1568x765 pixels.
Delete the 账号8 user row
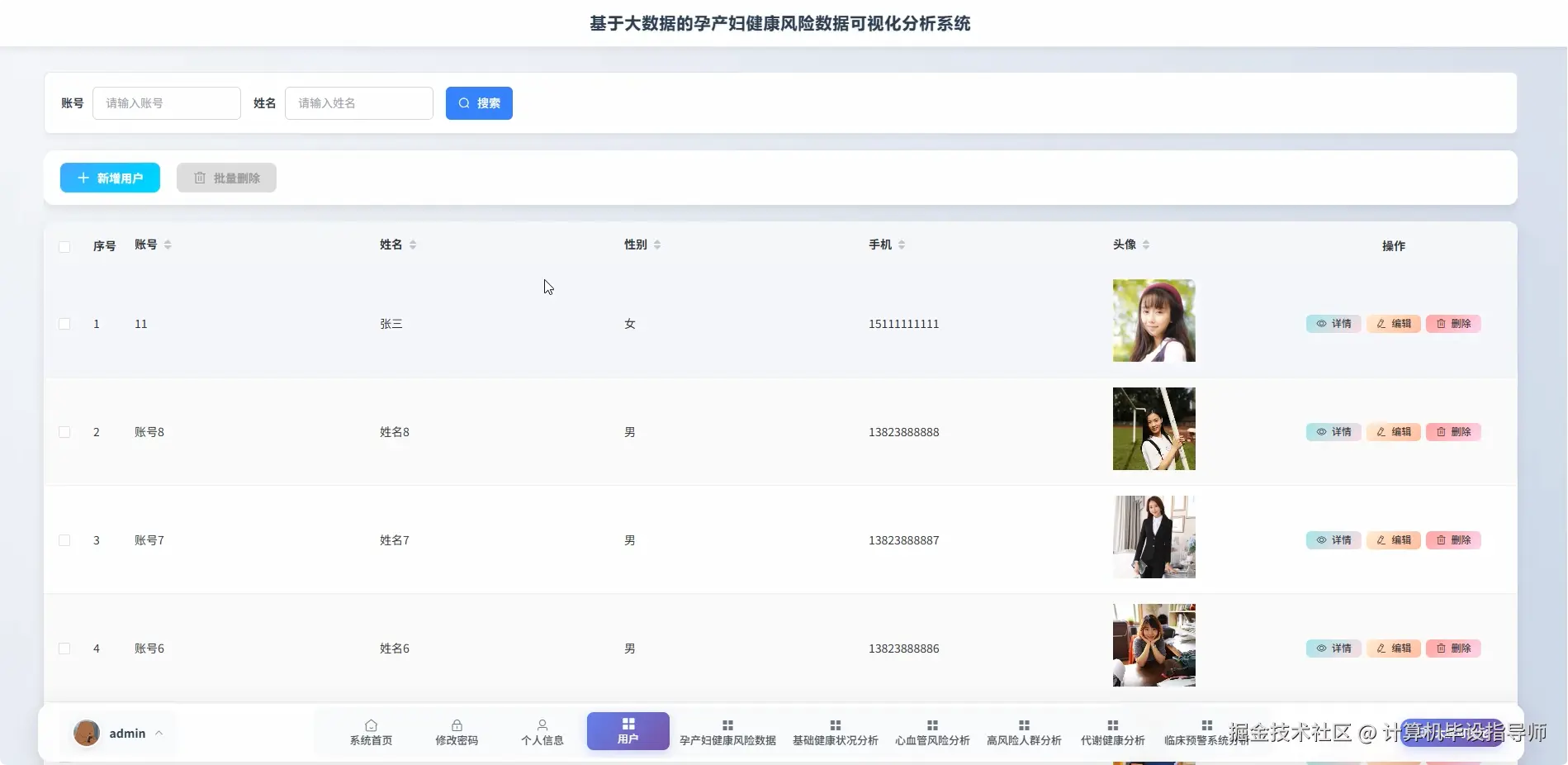(x=1453, y=432)
